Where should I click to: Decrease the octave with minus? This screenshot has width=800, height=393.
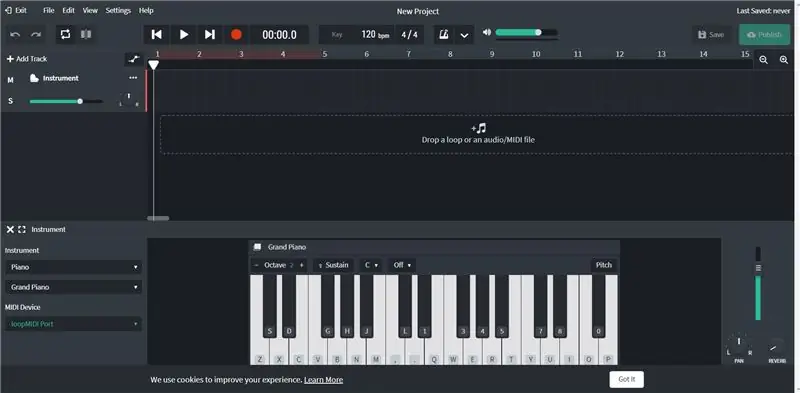pos(256,265)
